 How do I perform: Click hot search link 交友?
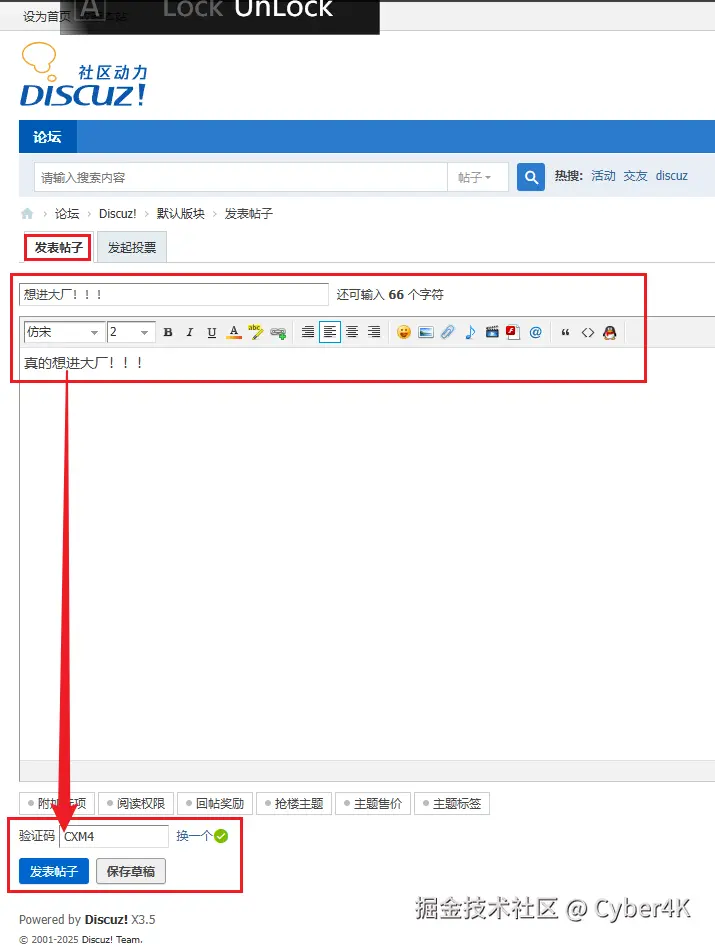pos(635,176)
